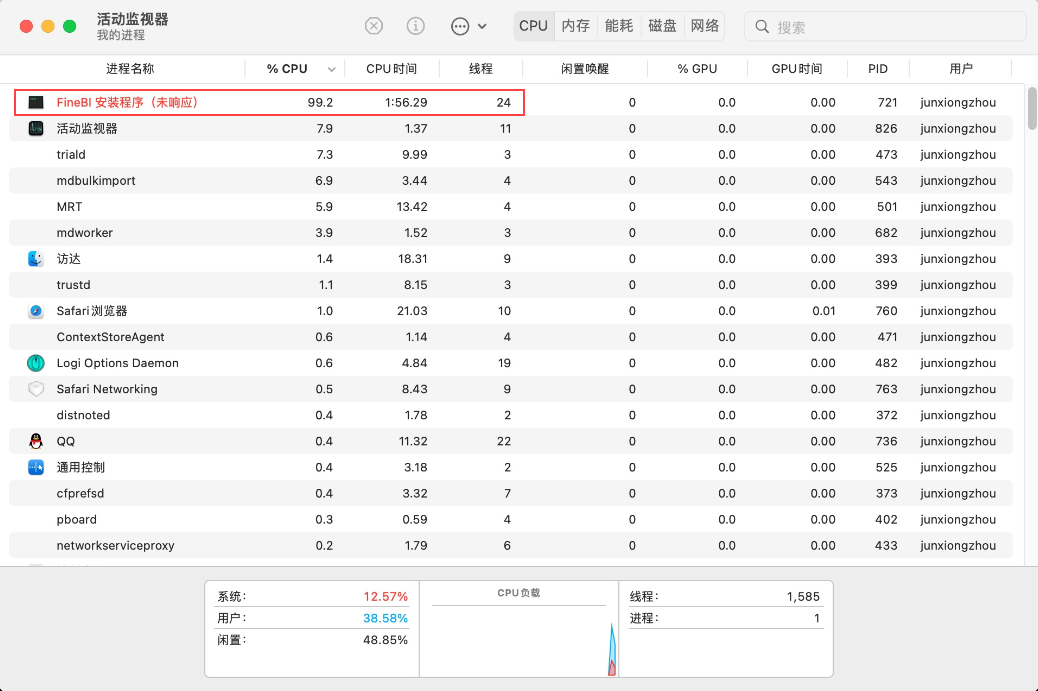Click the Logi Options Daemon icon

coord(36,363)
